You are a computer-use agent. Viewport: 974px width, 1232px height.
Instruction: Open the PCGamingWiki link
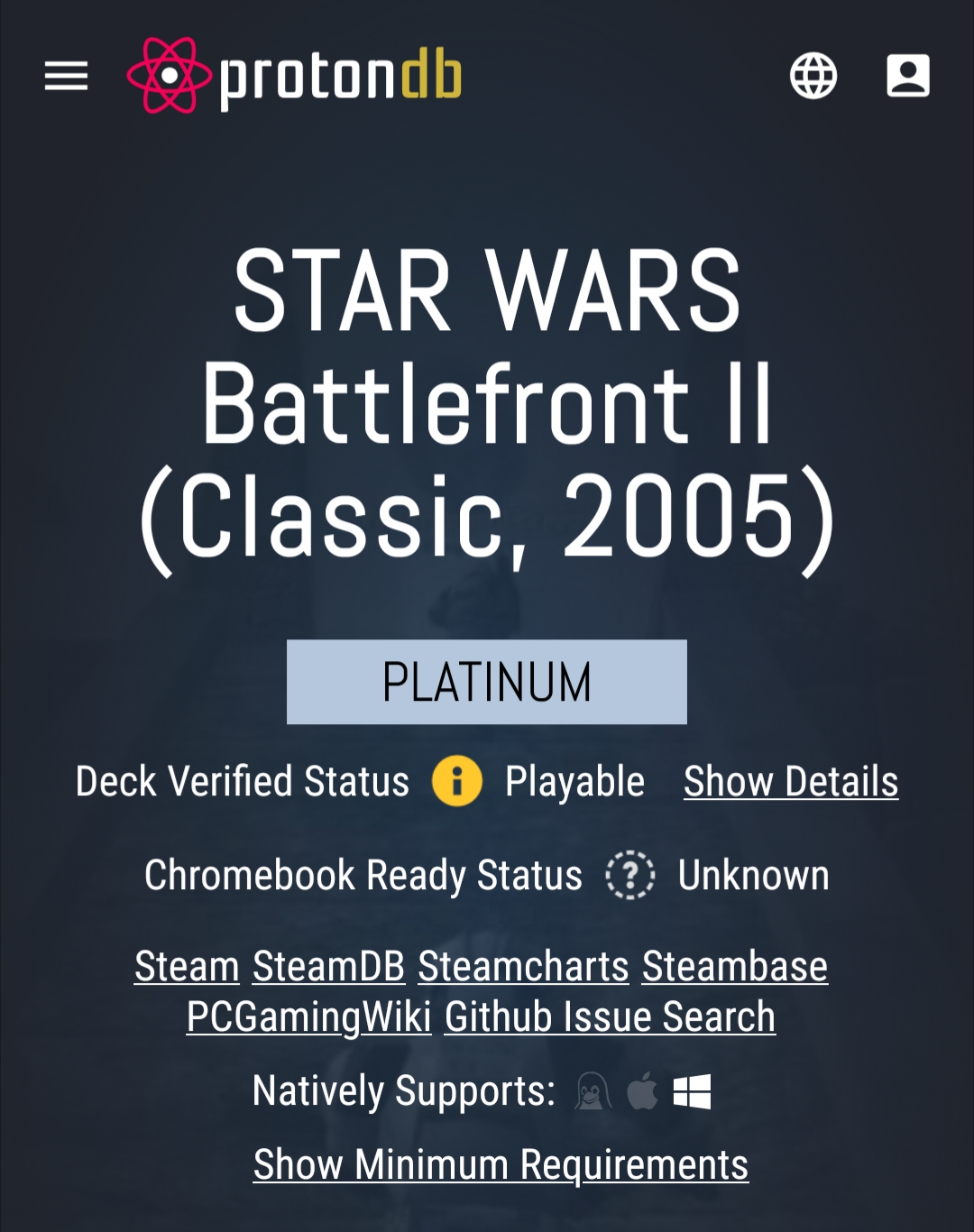pyautogui.click(x=308, y=1017)
